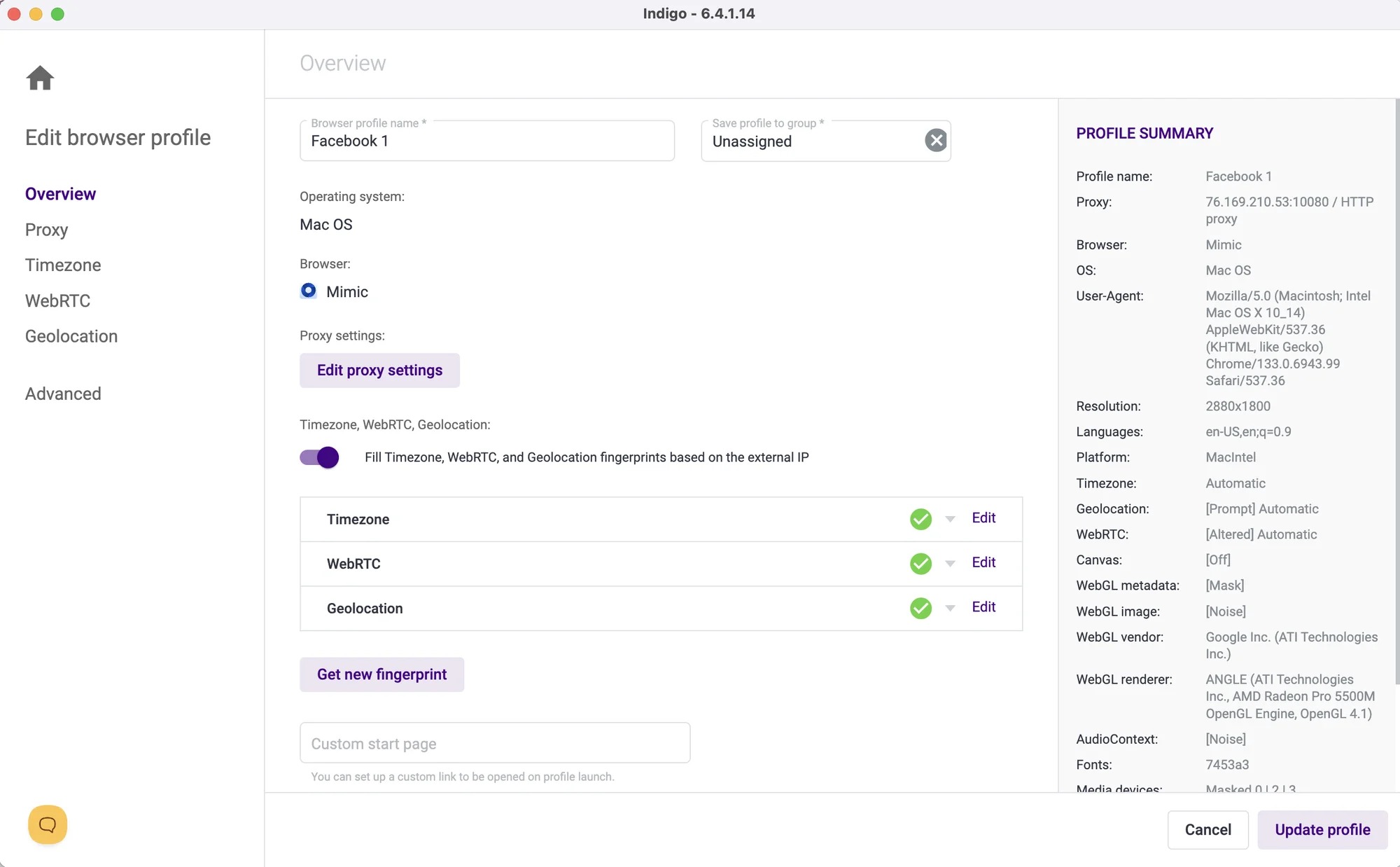The width and height of the screenshot is (1400, 867).
Task: Click the Mac OS operating system text
Action: tap(326, 224)
